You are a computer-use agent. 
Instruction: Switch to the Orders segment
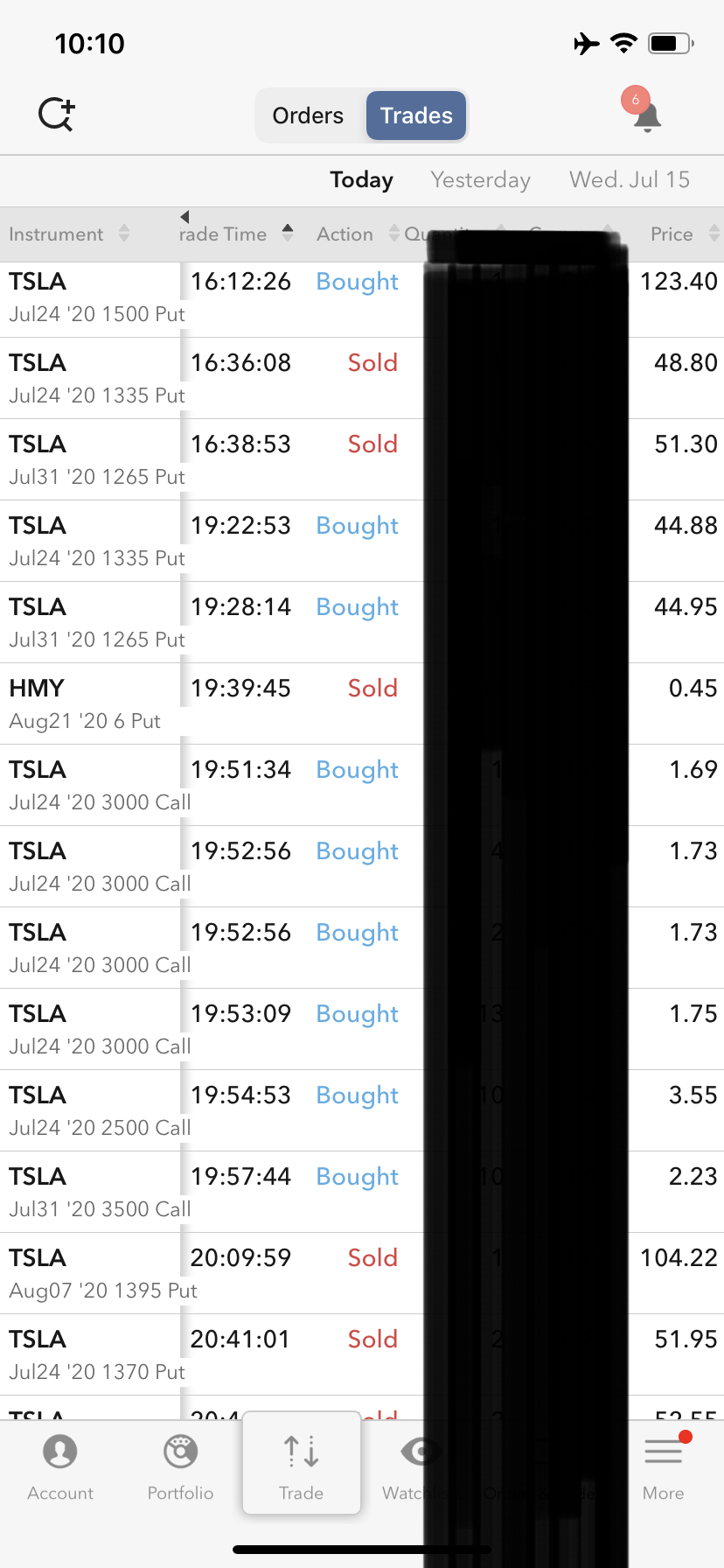pyautogui.click(x=308, y=115)
